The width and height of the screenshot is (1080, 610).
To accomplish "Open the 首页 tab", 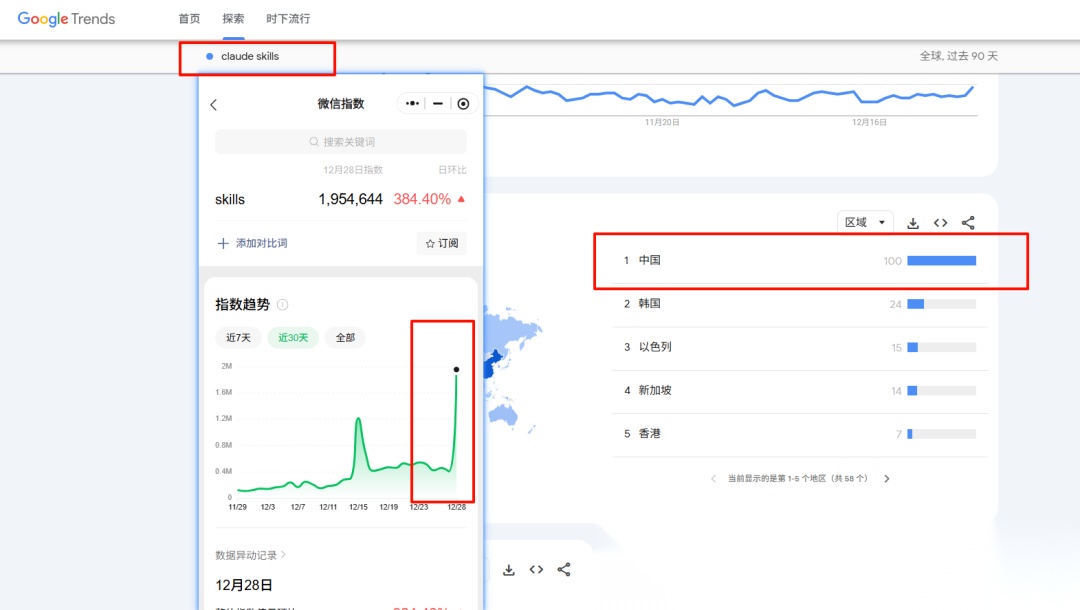I will coord(189,19).
